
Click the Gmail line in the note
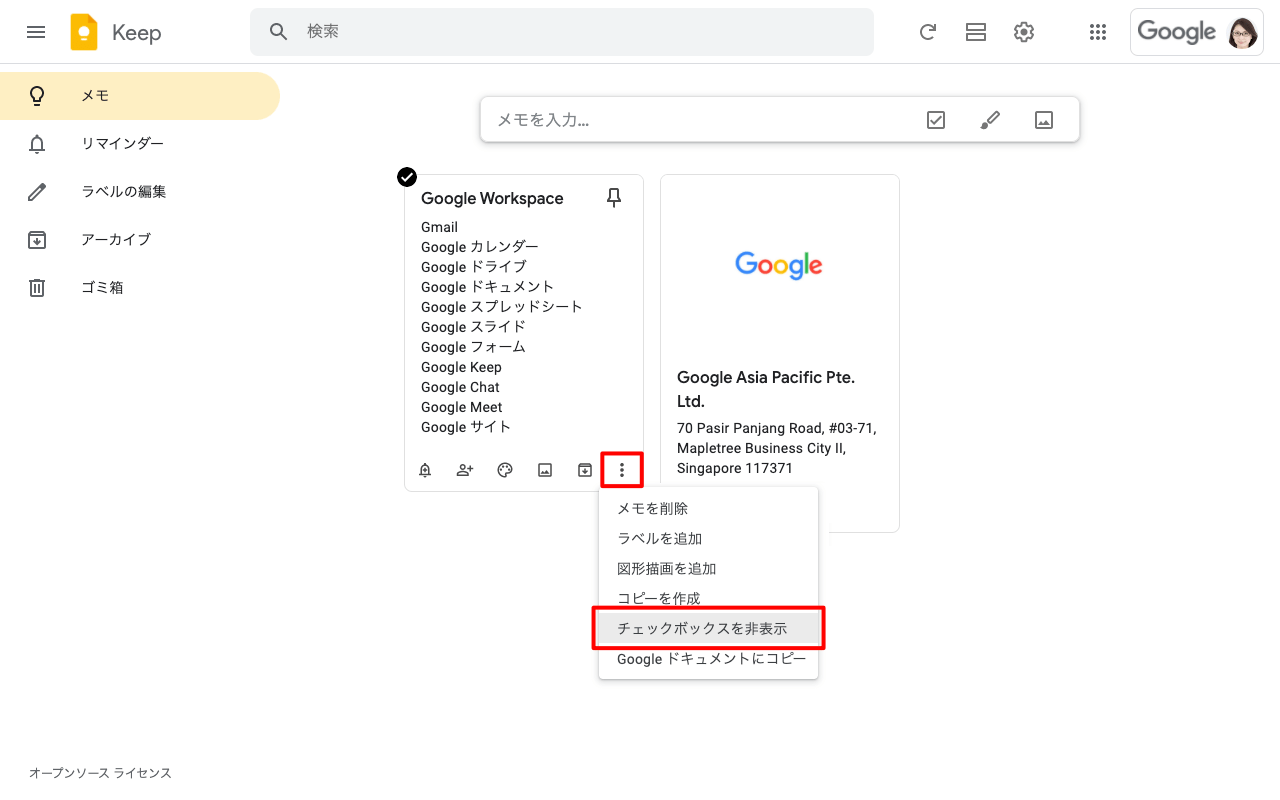click(439, 227)
